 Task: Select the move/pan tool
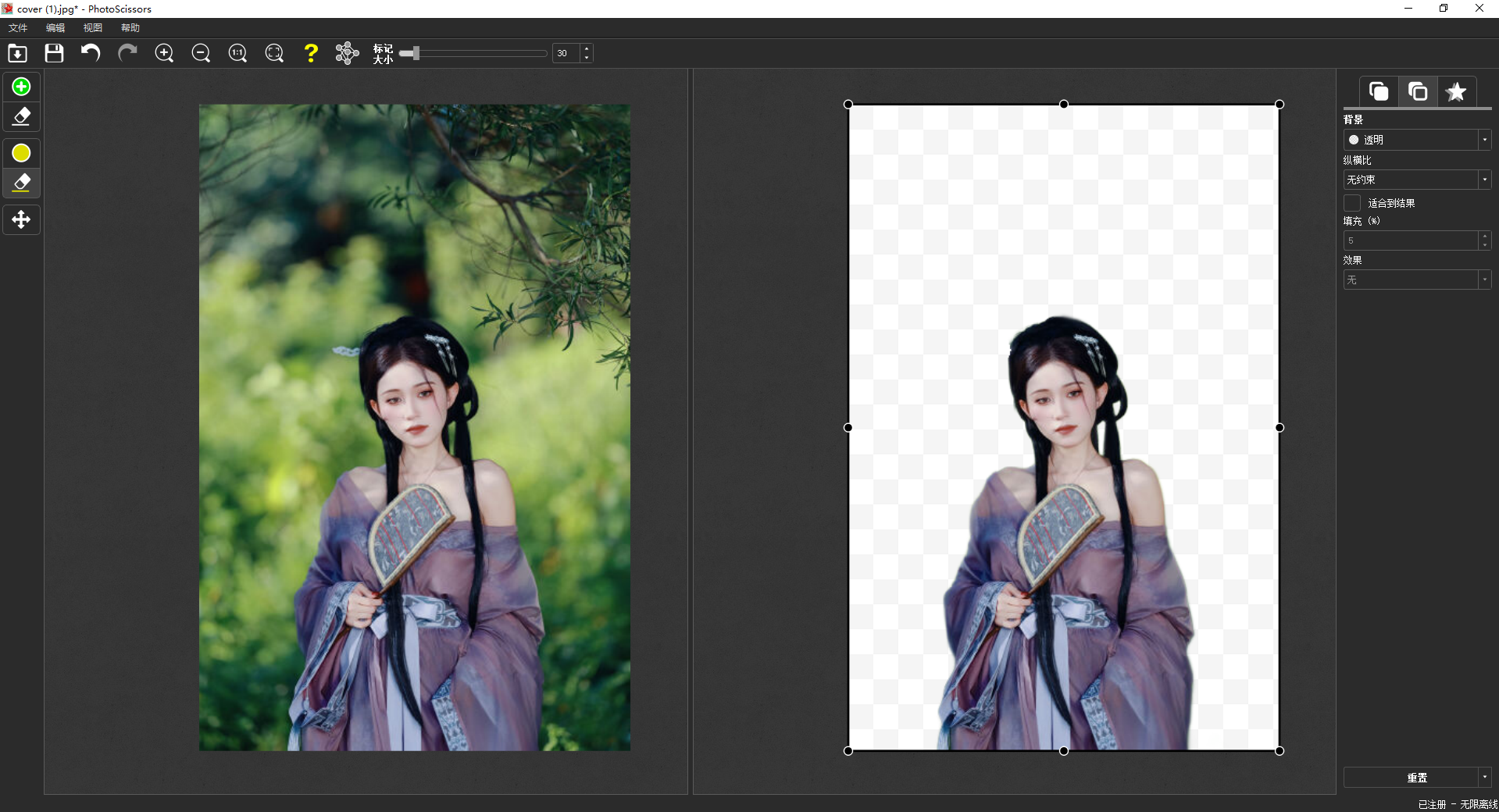[x=21, y=219]
